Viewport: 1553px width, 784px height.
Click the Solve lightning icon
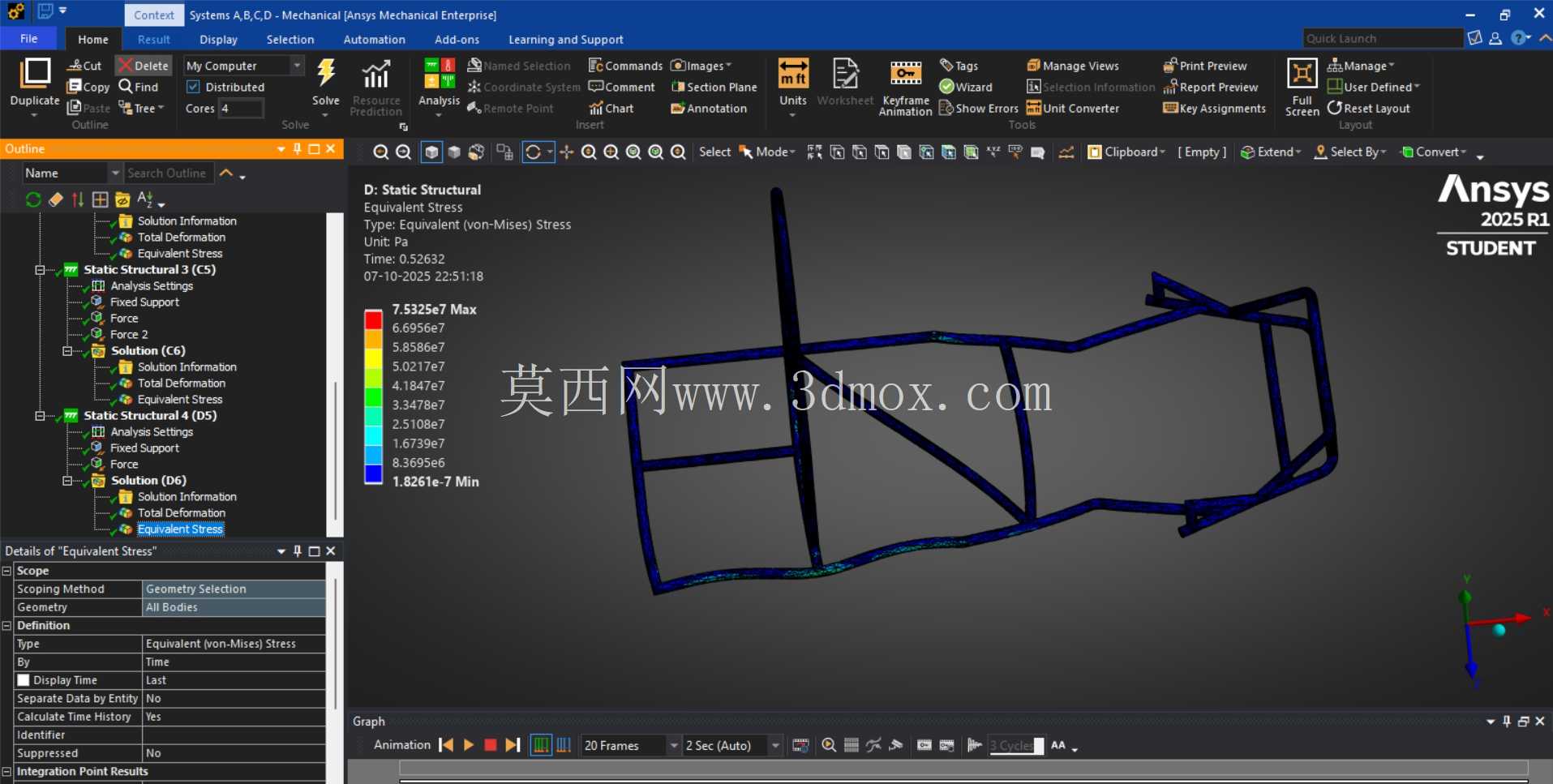pyautogui.click(x=326, y=73)
